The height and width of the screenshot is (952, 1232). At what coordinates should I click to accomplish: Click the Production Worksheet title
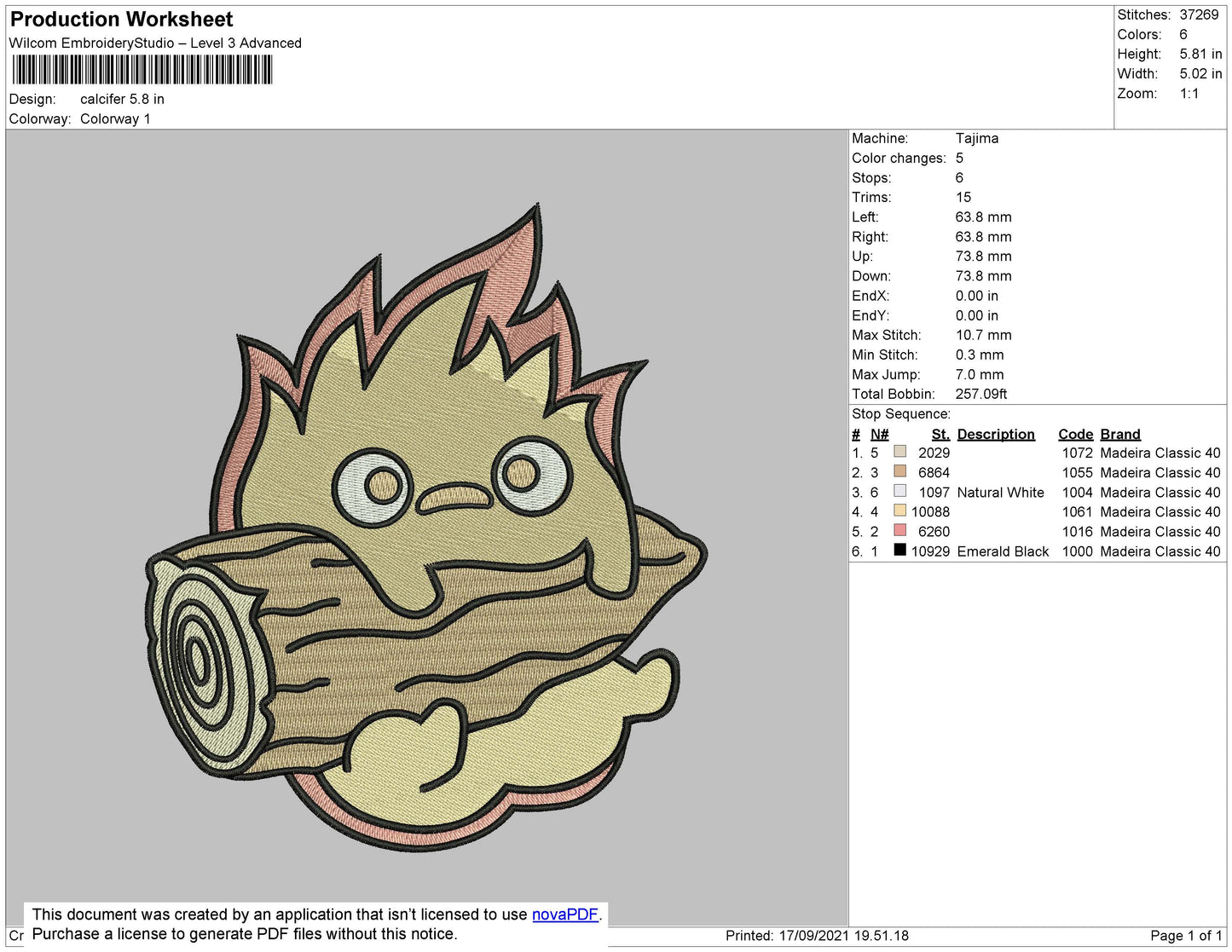[x=121, y=20]
